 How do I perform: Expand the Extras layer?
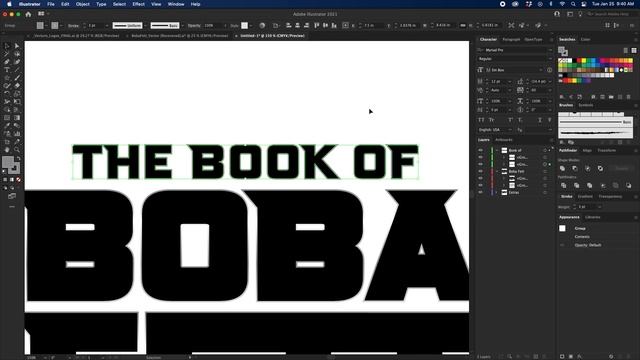(497, 192)
